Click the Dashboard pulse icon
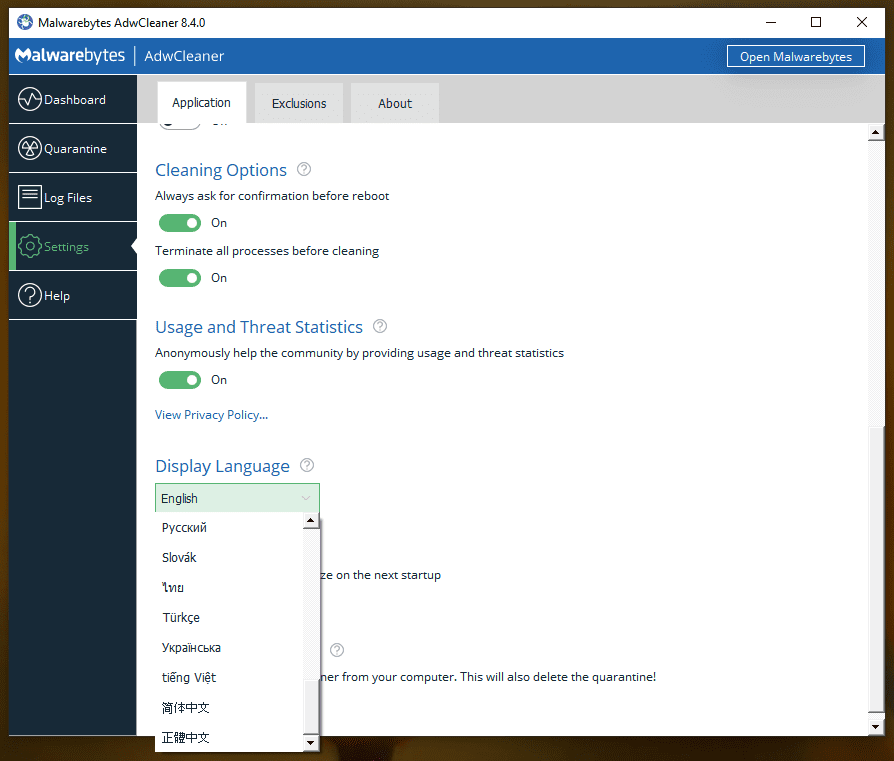This screenshot has height=761, width=894. (x=30, y=99)
